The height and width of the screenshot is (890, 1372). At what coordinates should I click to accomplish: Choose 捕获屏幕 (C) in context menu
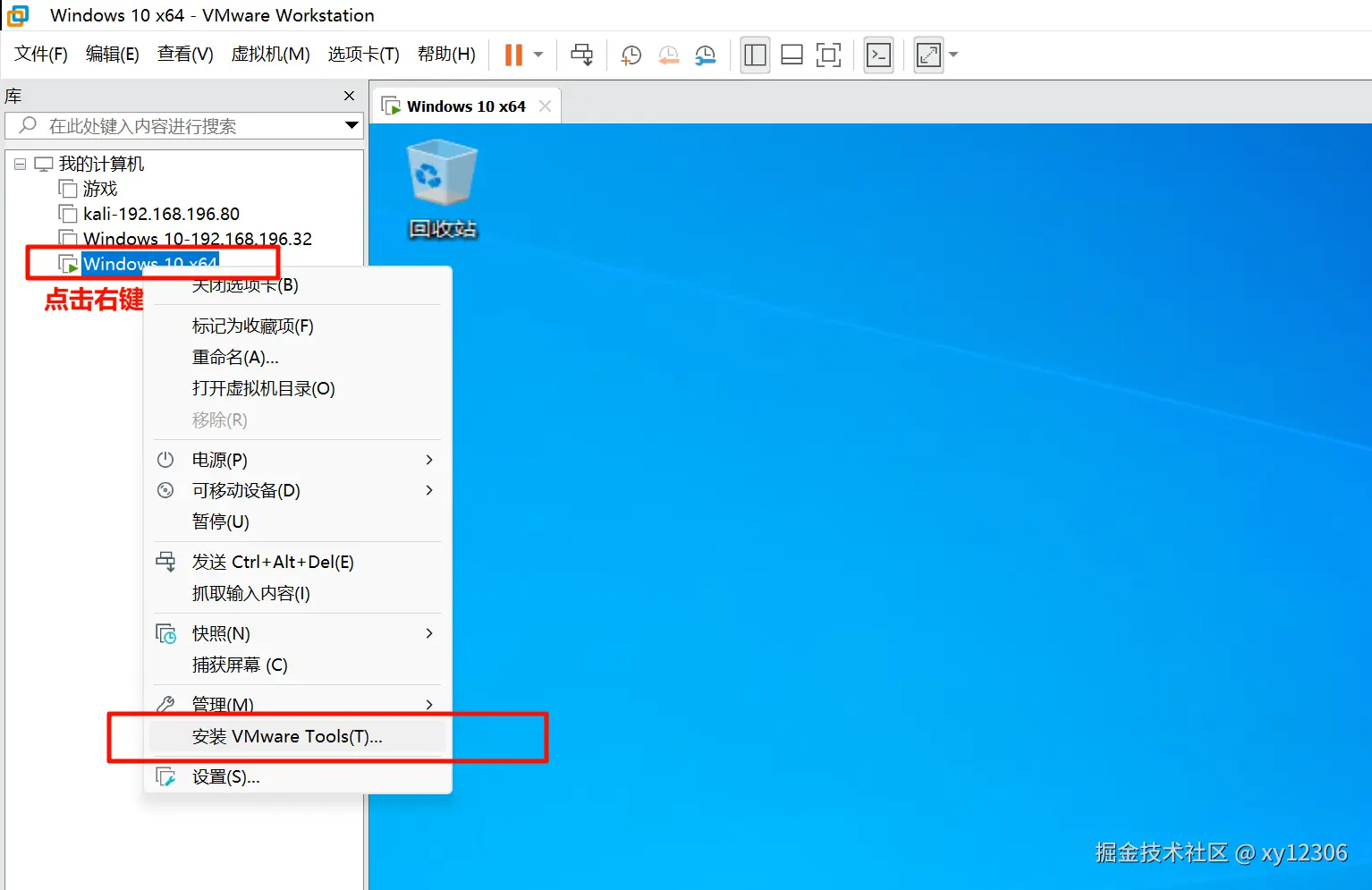click(298, 665)
